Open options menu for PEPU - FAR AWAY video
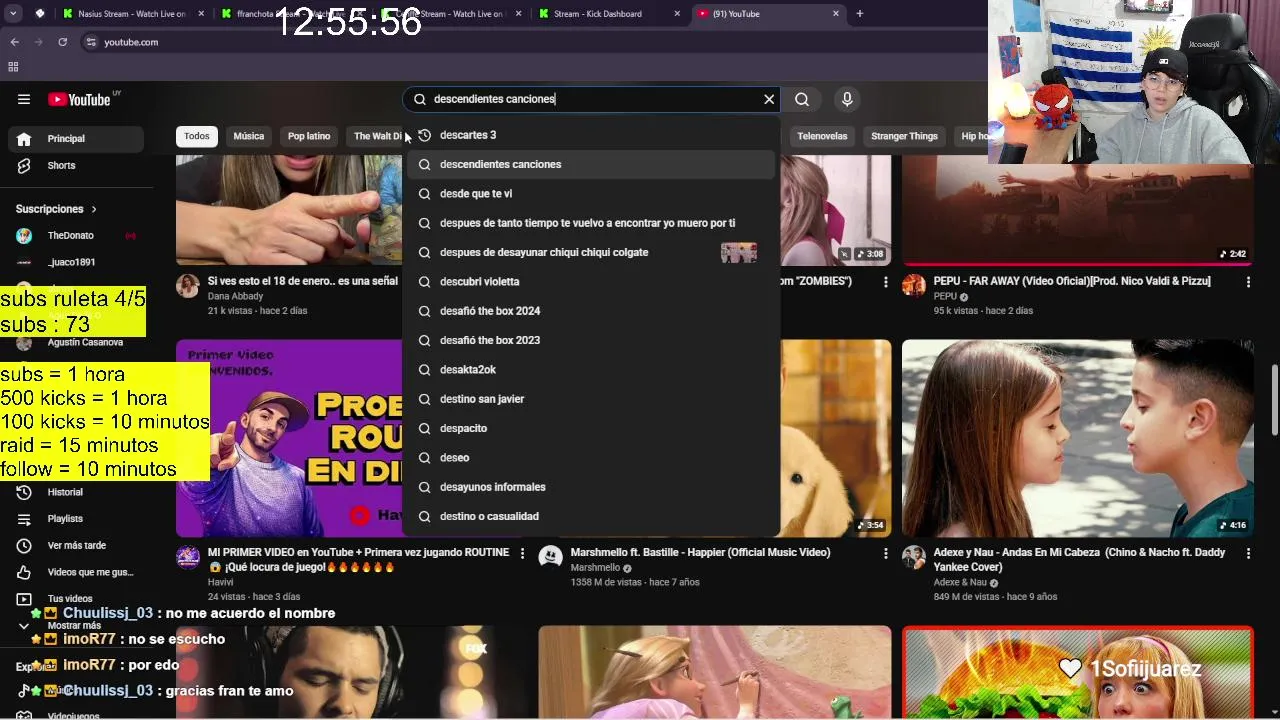The width and height of the screenshot is (1280, 720). tap(1248, 283)
